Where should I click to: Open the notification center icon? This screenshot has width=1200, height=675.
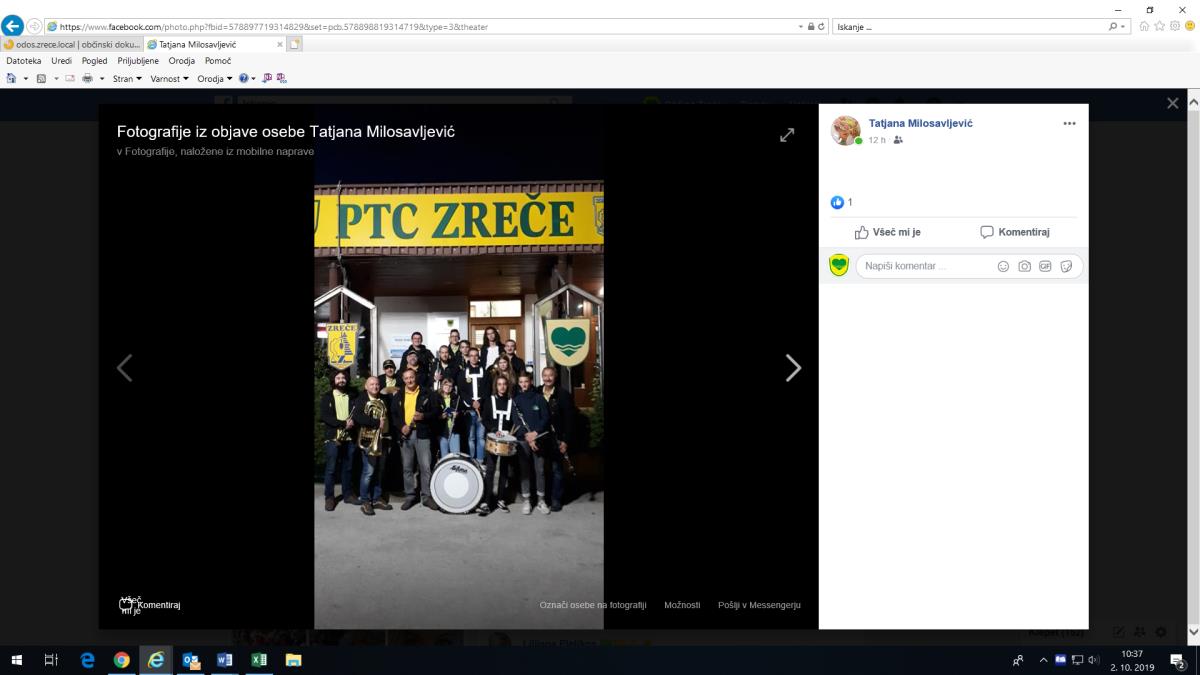pyautogui.click(x=1178, y=660)
